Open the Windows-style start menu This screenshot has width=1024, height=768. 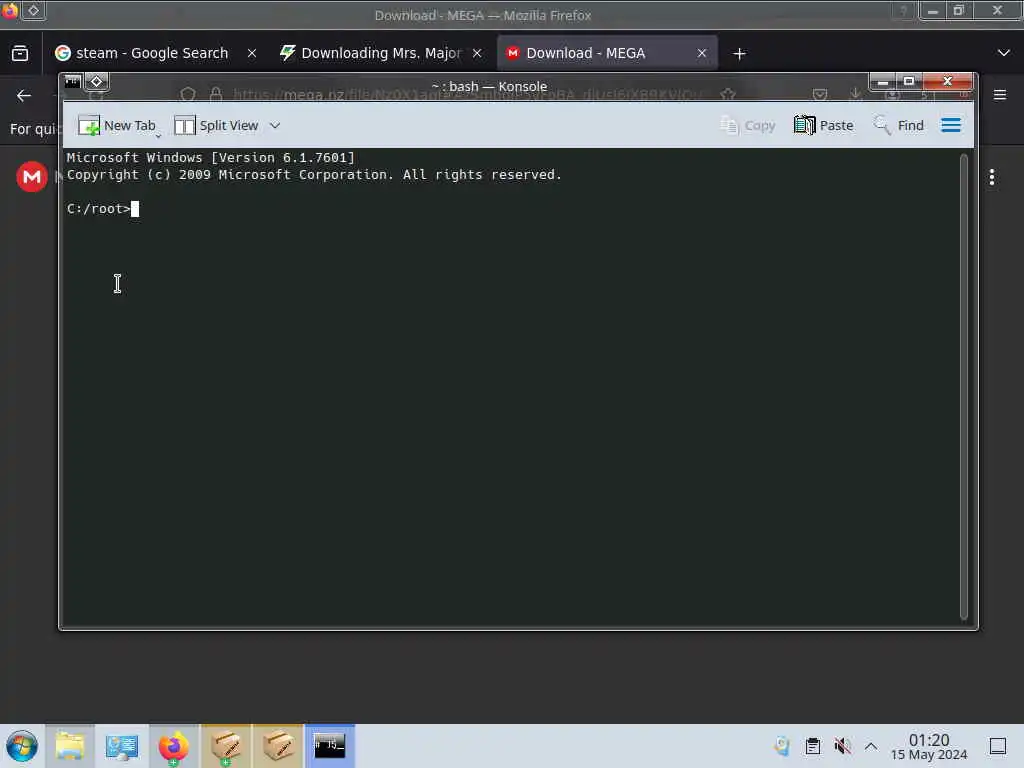22,746
